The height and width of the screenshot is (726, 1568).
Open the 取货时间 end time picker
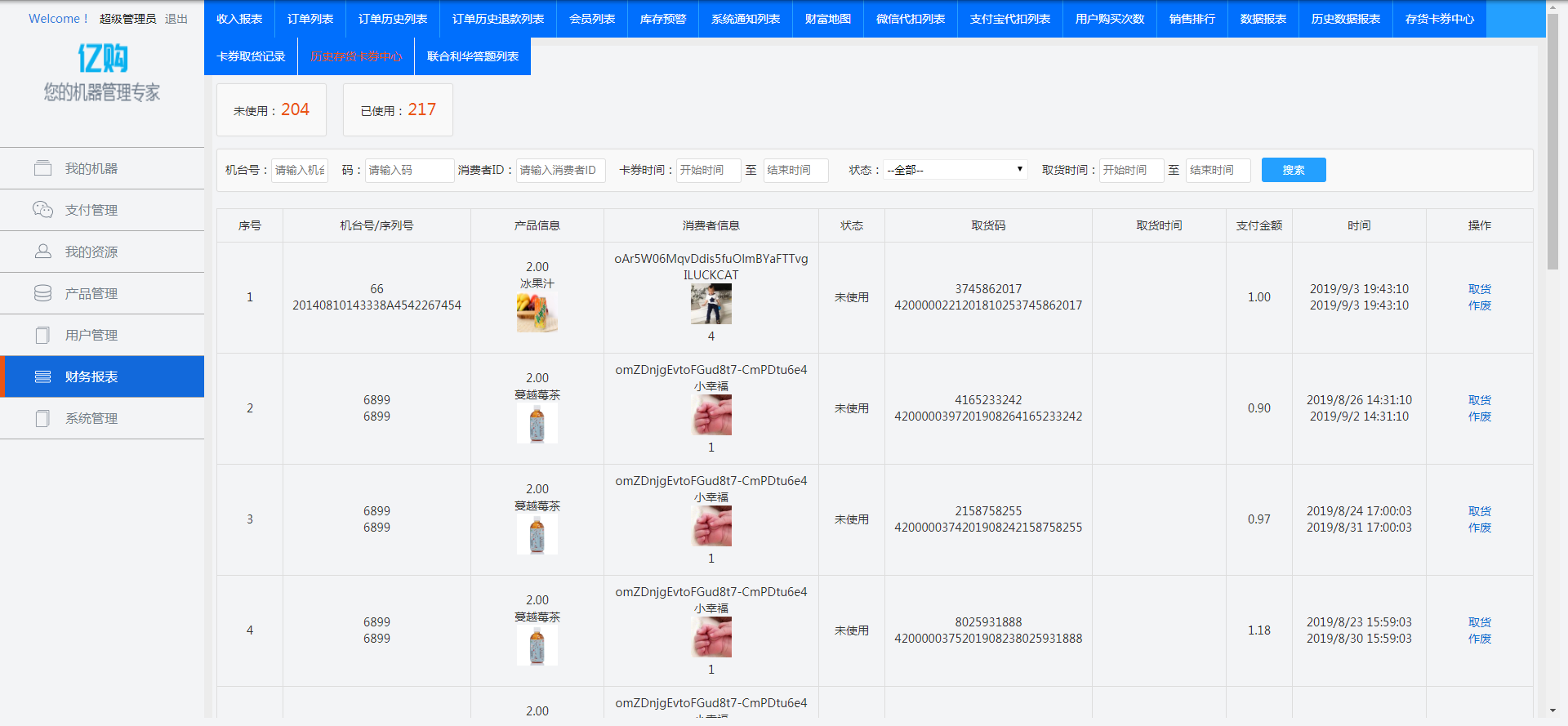(x=1217, y=170)
